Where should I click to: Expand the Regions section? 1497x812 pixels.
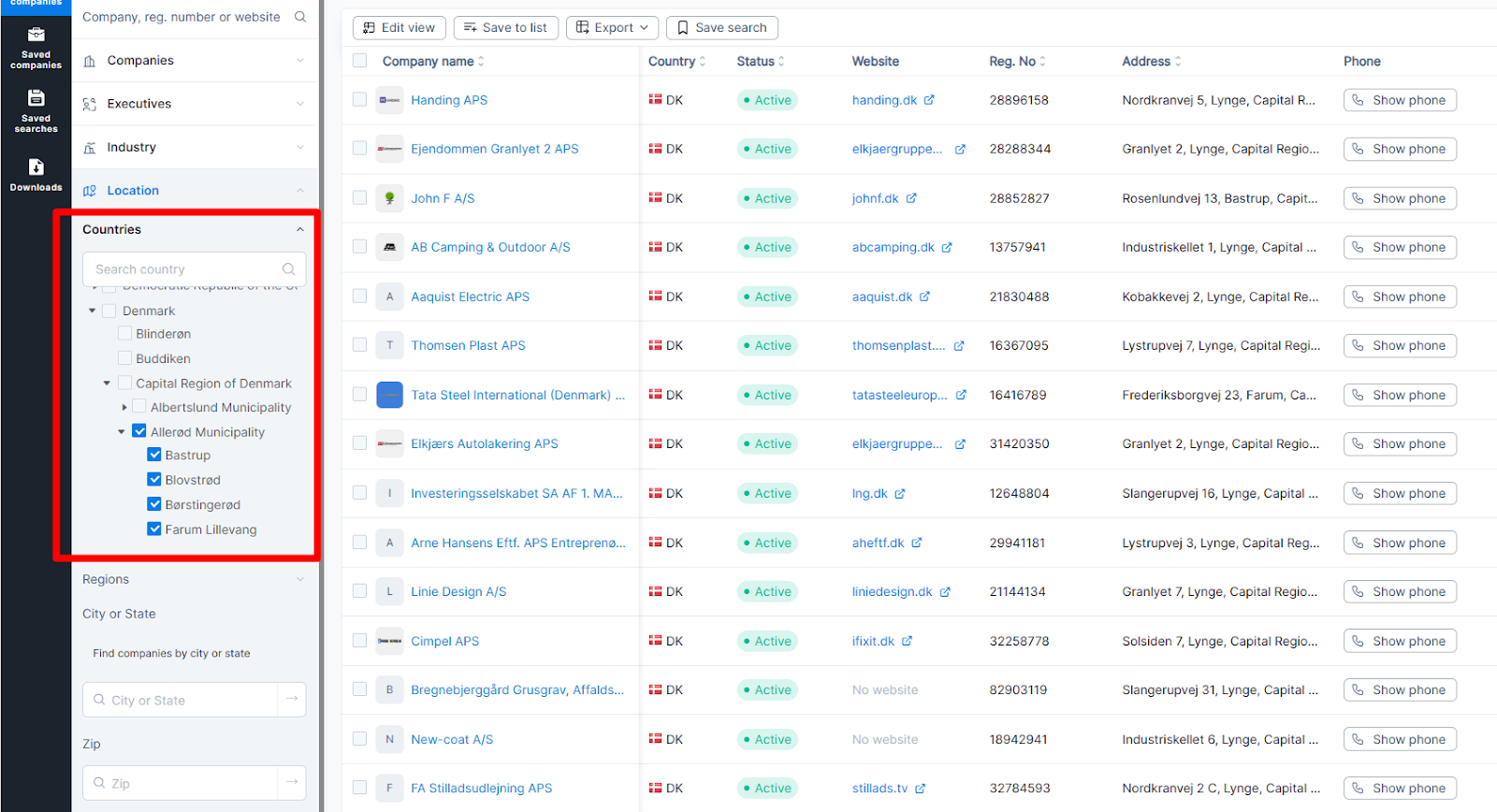pos(195,579)
